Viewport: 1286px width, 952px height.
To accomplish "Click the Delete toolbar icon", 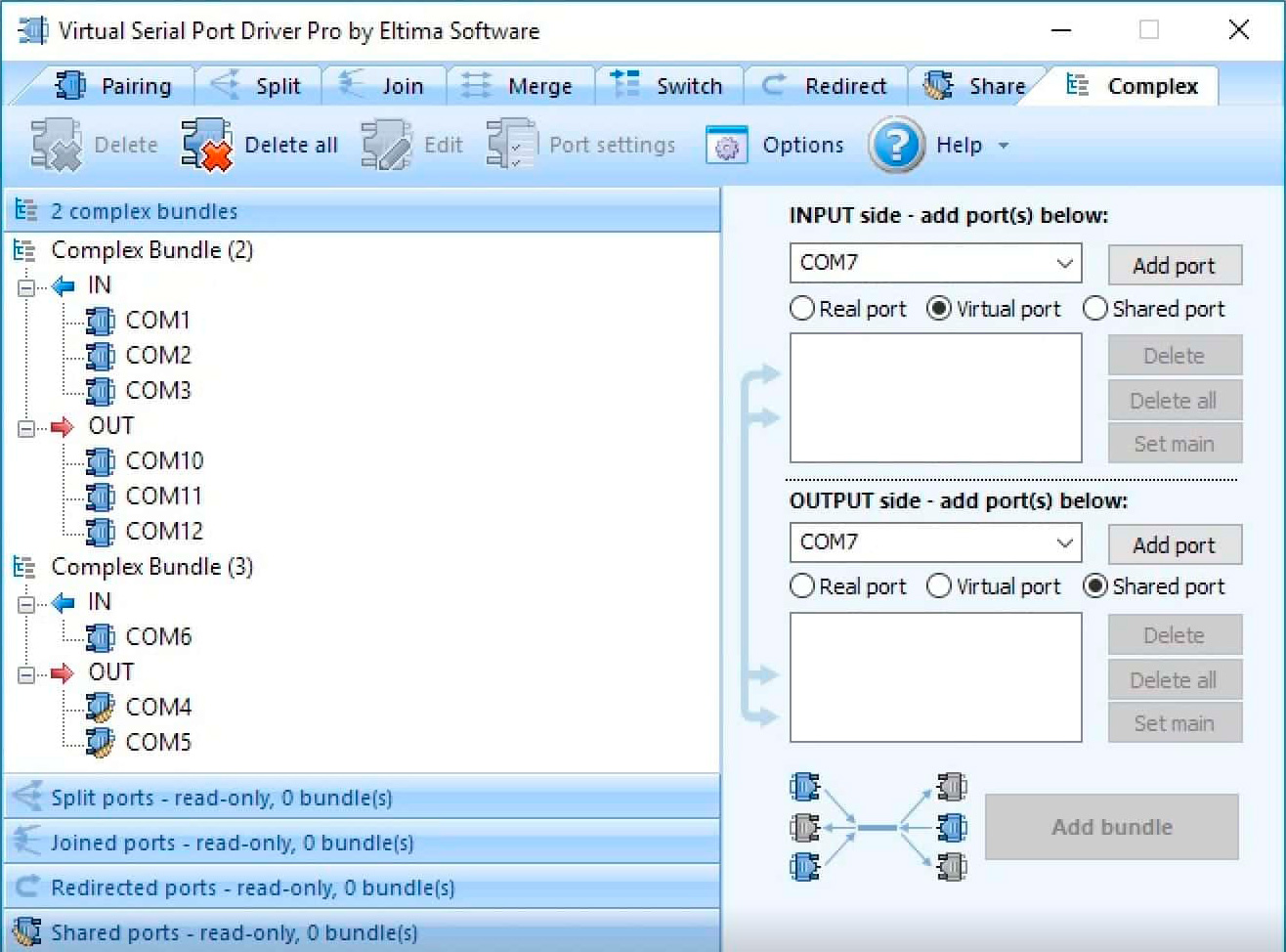I will (x=56, y=146).
